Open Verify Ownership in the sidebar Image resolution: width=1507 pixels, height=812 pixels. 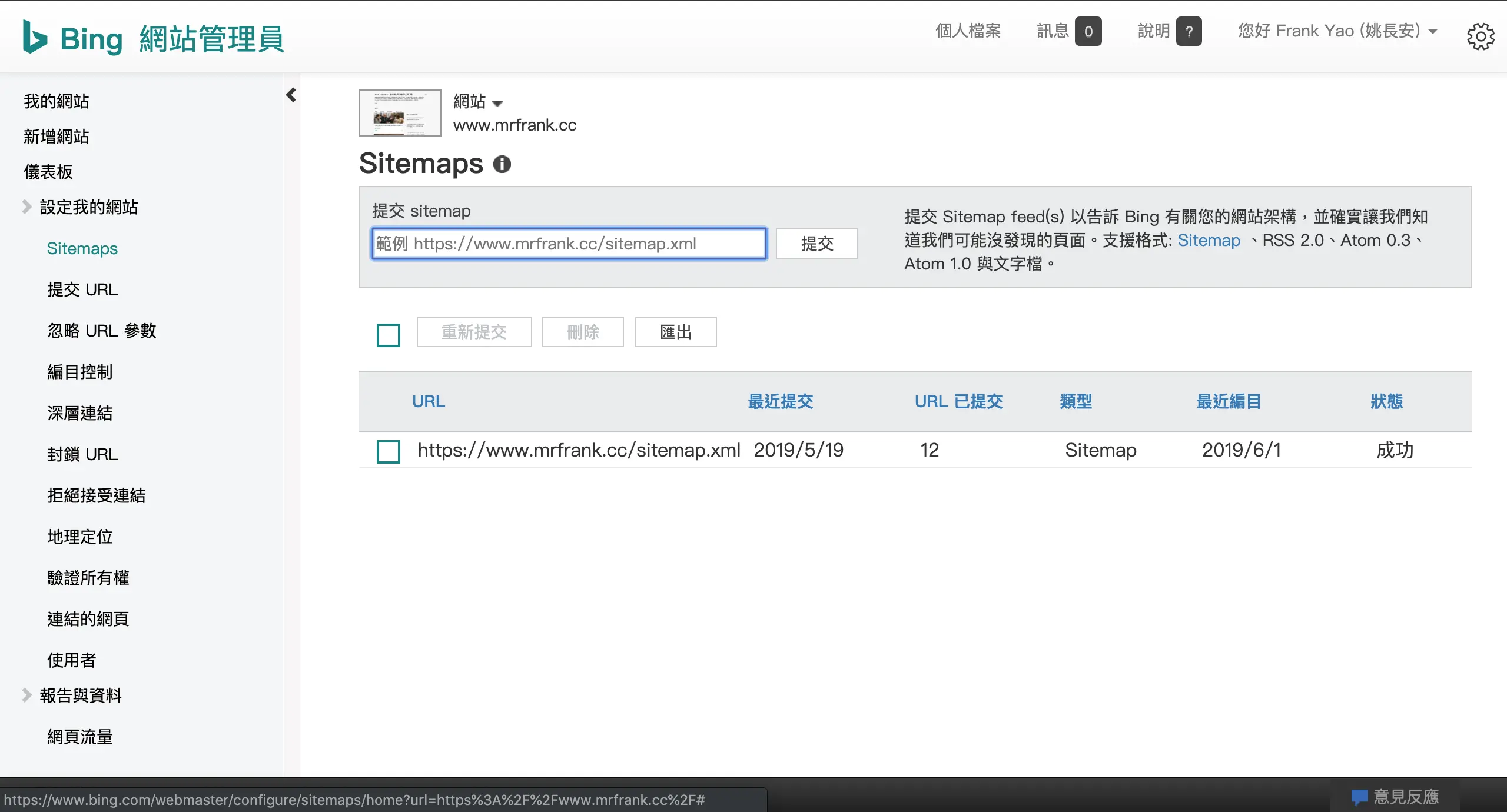(88, 578)
